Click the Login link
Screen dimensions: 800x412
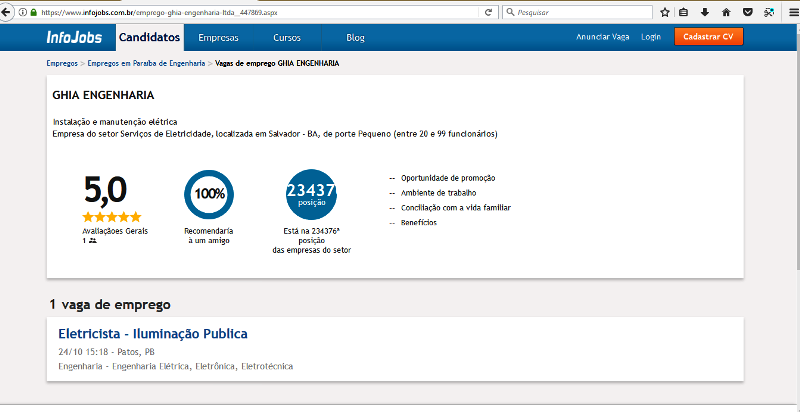click(651, 37)
